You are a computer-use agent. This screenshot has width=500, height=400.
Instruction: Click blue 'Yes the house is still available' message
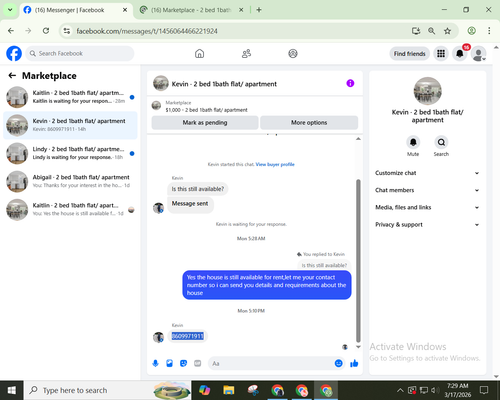tap(267, 285)
